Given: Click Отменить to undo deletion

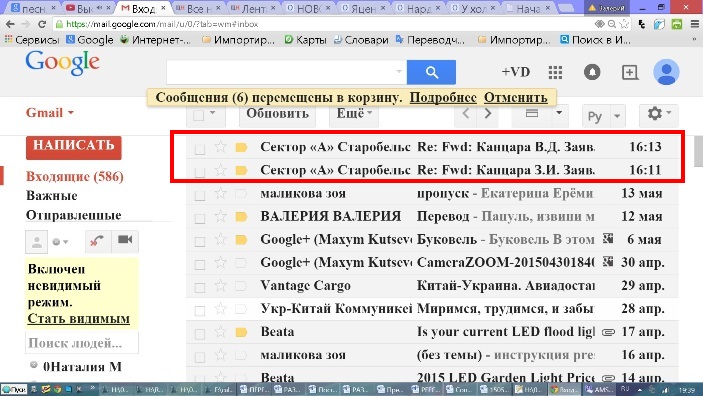Looking at the screenshot, I should [516, 98].
